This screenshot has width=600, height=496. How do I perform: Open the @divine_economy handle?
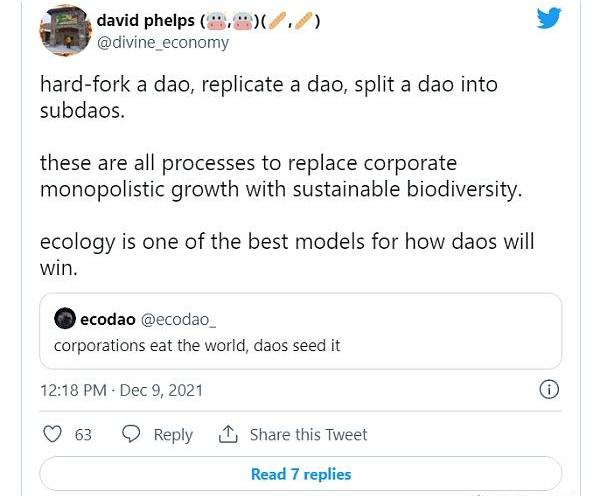(163, 42)
